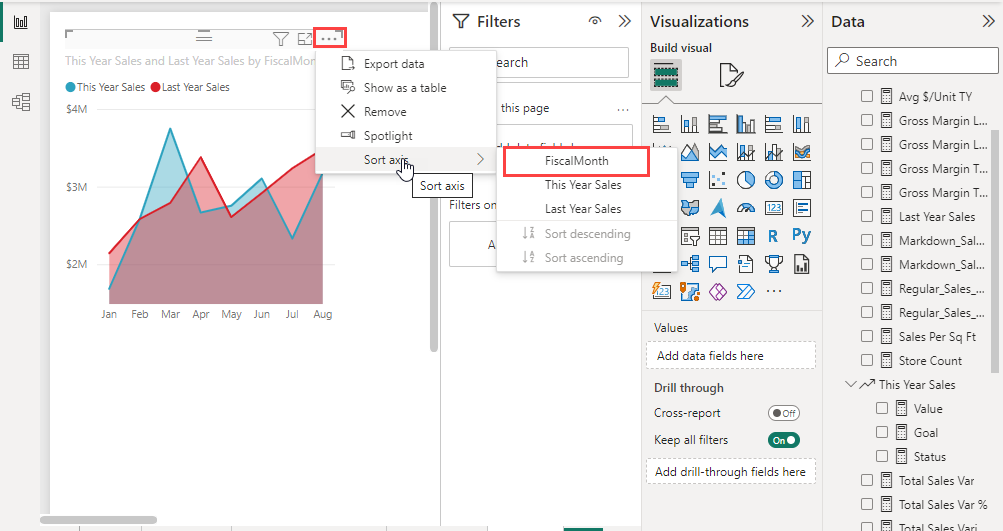Choose the Python visual
This screenshot has width=1003, height=531.
[x=802, y=235]
